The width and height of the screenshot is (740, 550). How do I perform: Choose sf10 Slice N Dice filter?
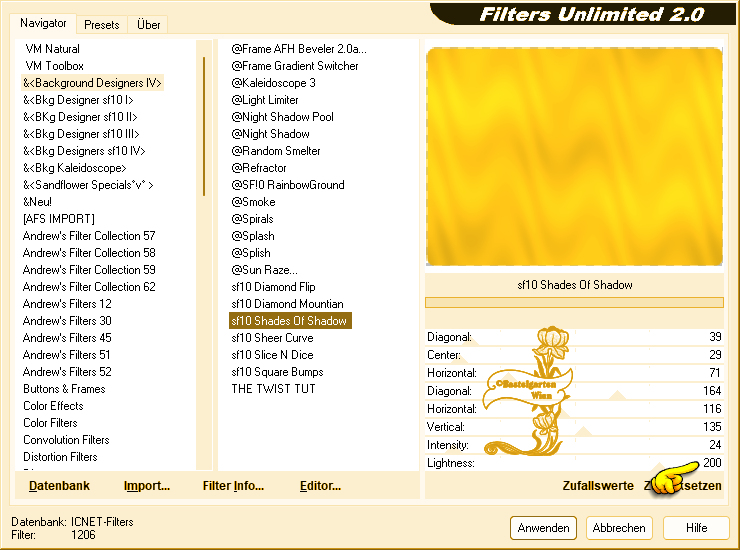click(x=272, y=355)
